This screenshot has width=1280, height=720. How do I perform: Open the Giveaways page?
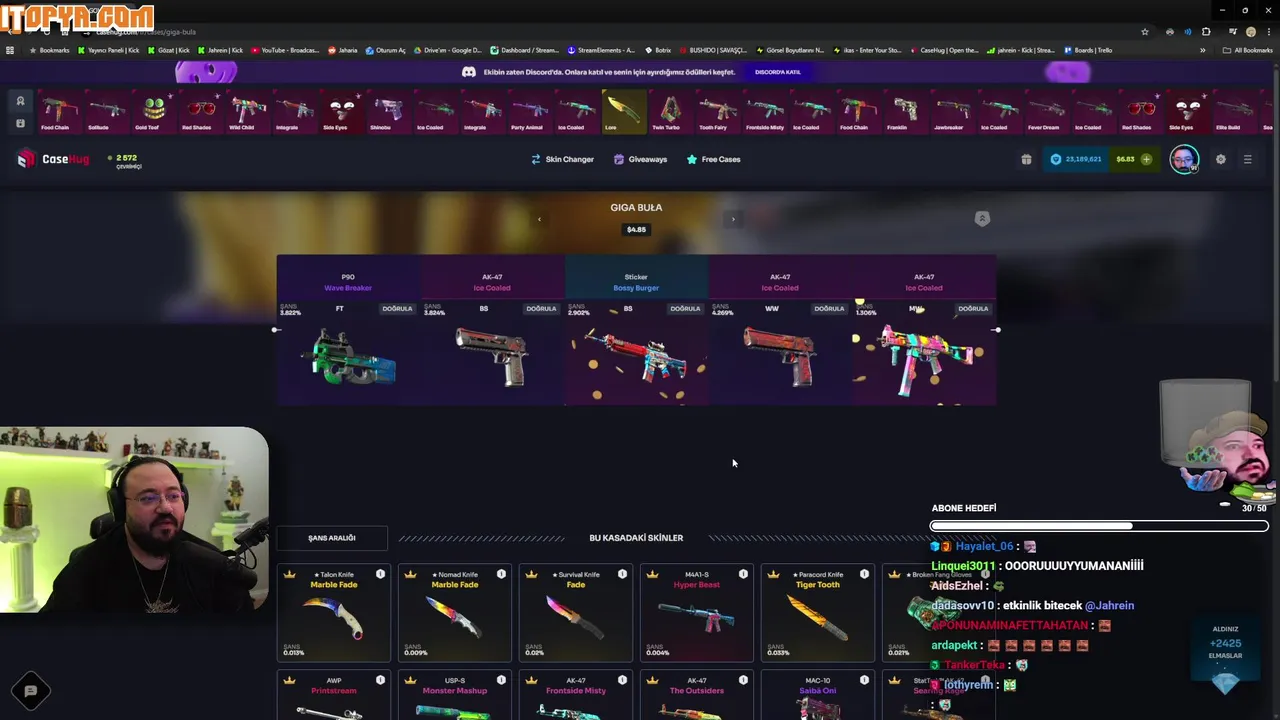640,159
